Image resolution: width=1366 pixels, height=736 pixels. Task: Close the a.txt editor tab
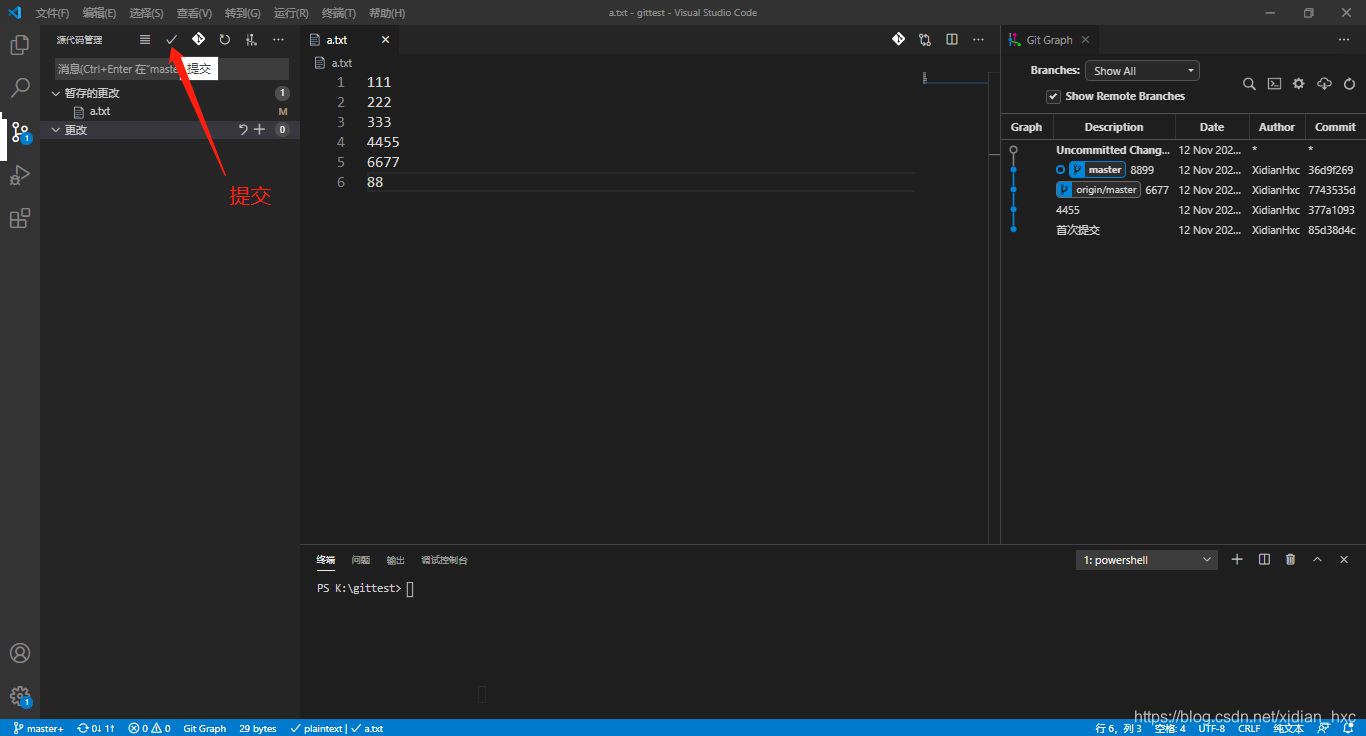click(385, 40)
